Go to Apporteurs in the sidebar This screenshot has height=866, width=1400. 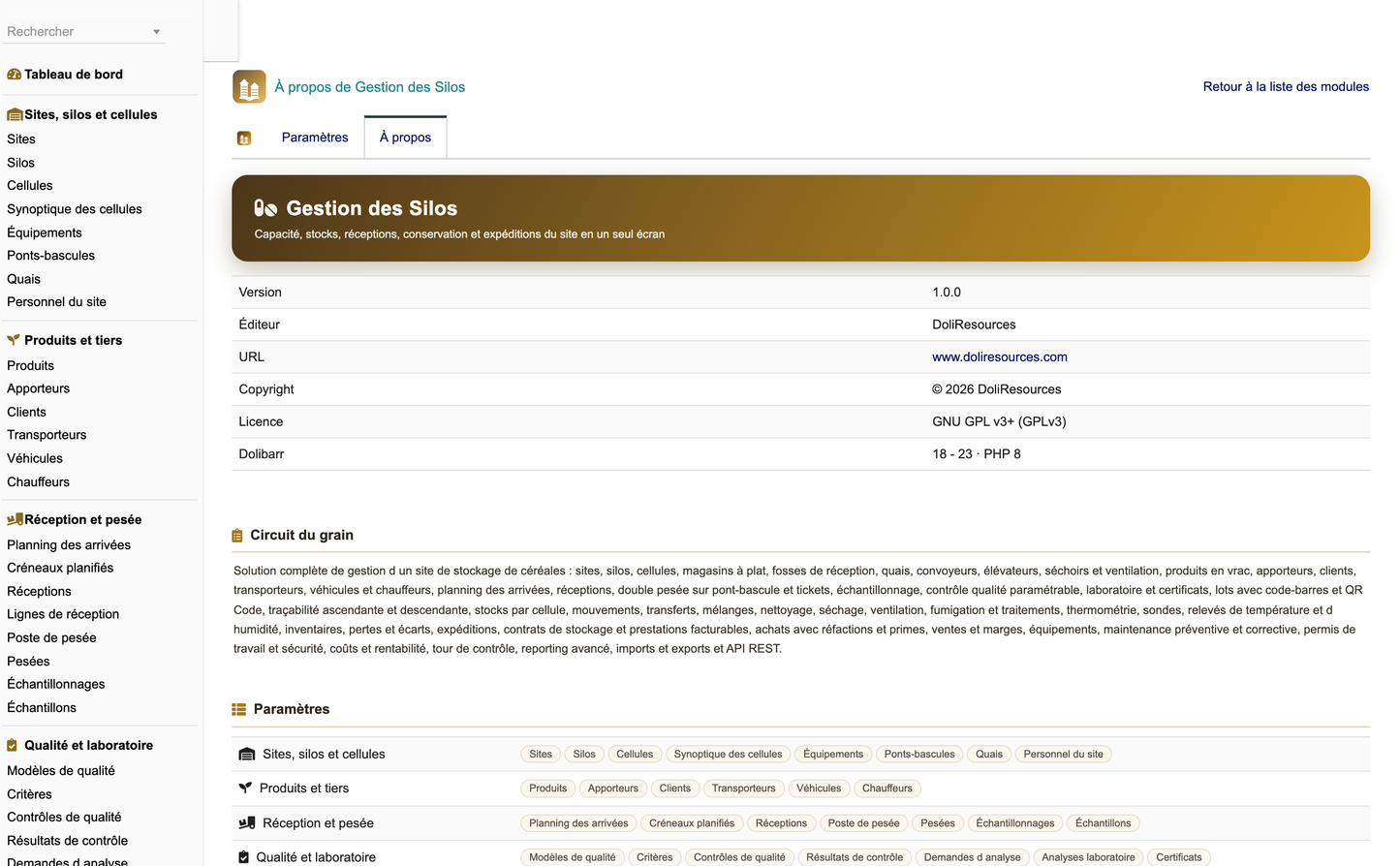(39, 388)
